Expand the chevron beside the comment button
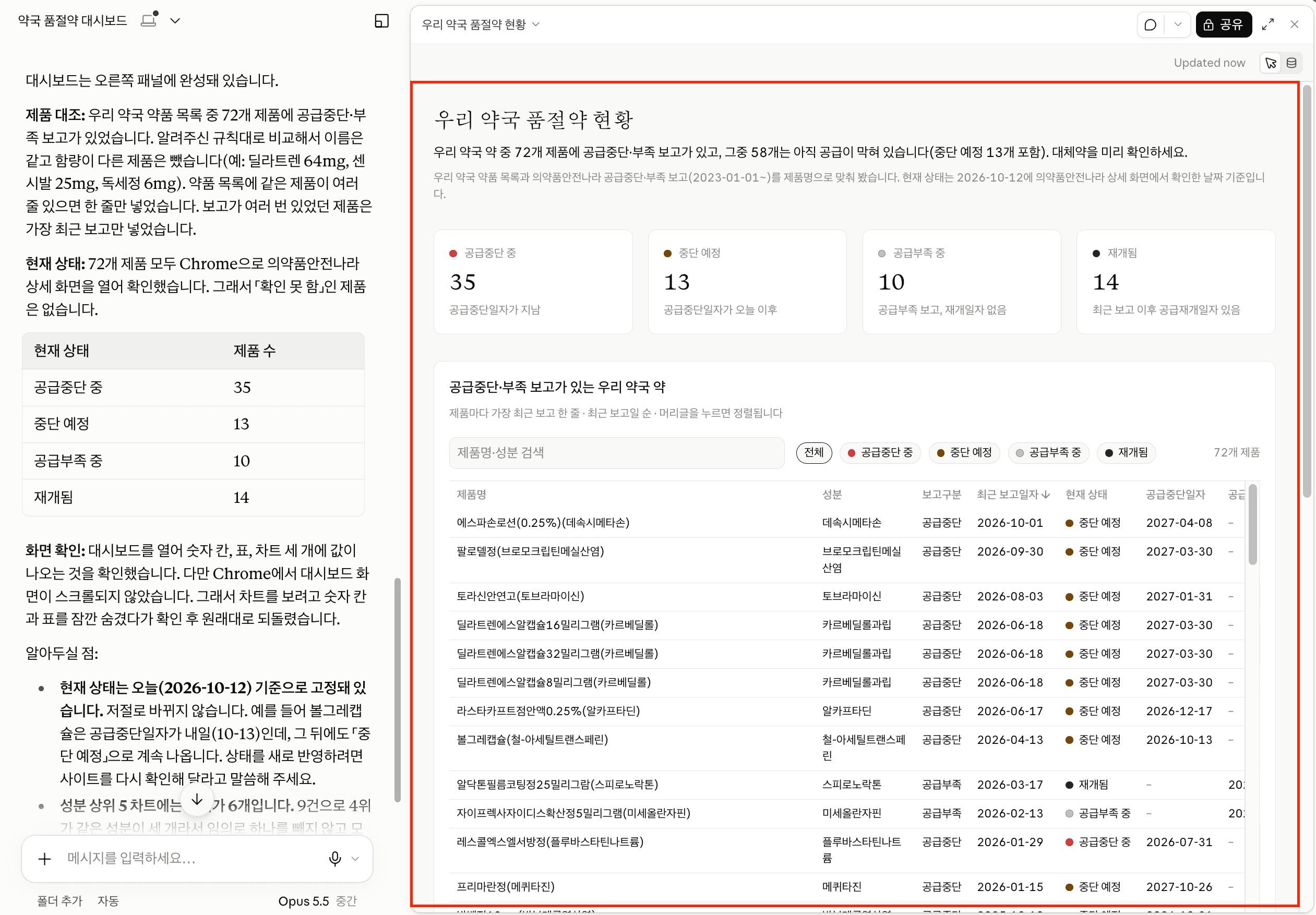Viewport: 1316px width, 915px height. (1178, 25)
